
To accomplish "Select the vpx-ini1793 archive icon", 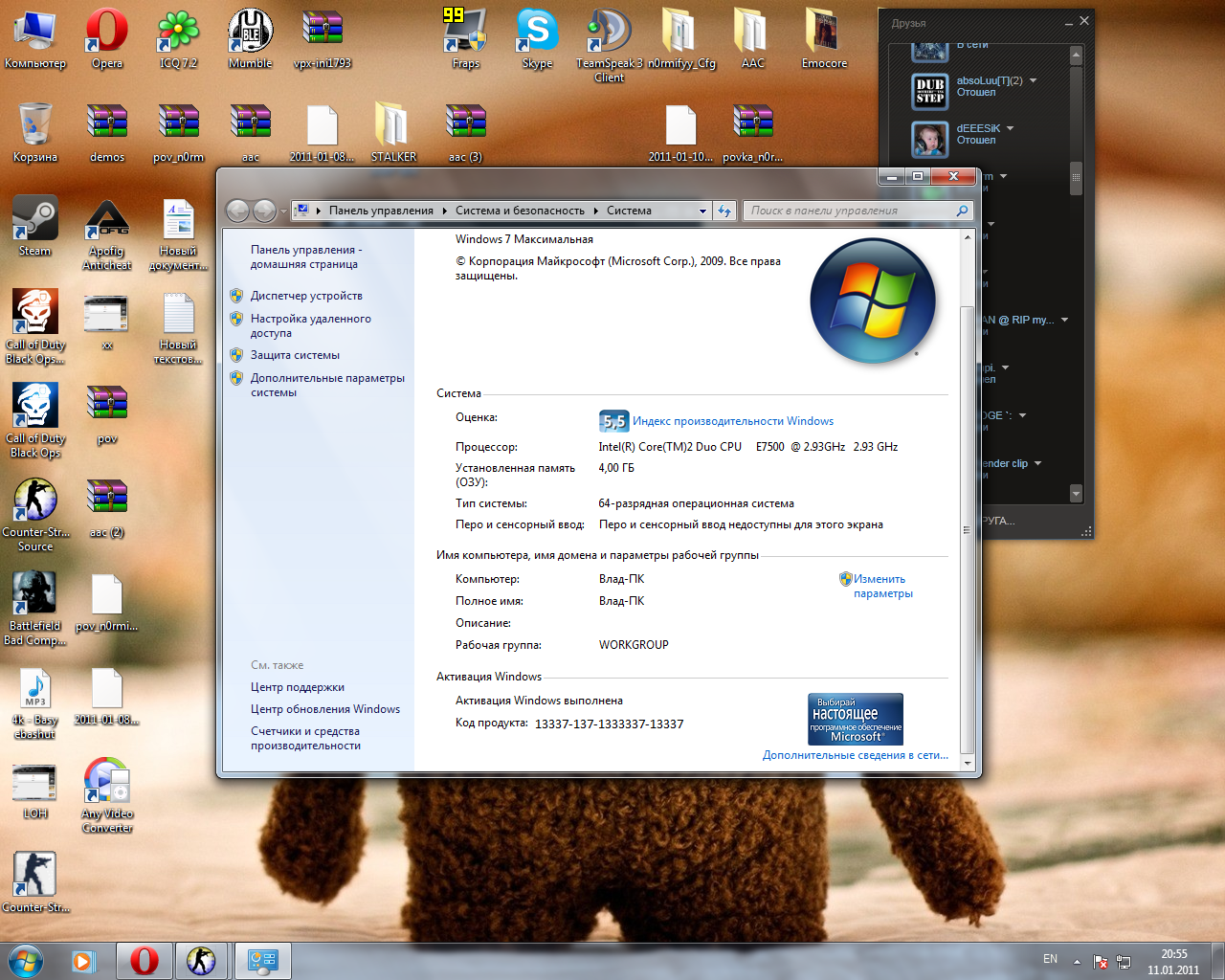I will point(323,38).
